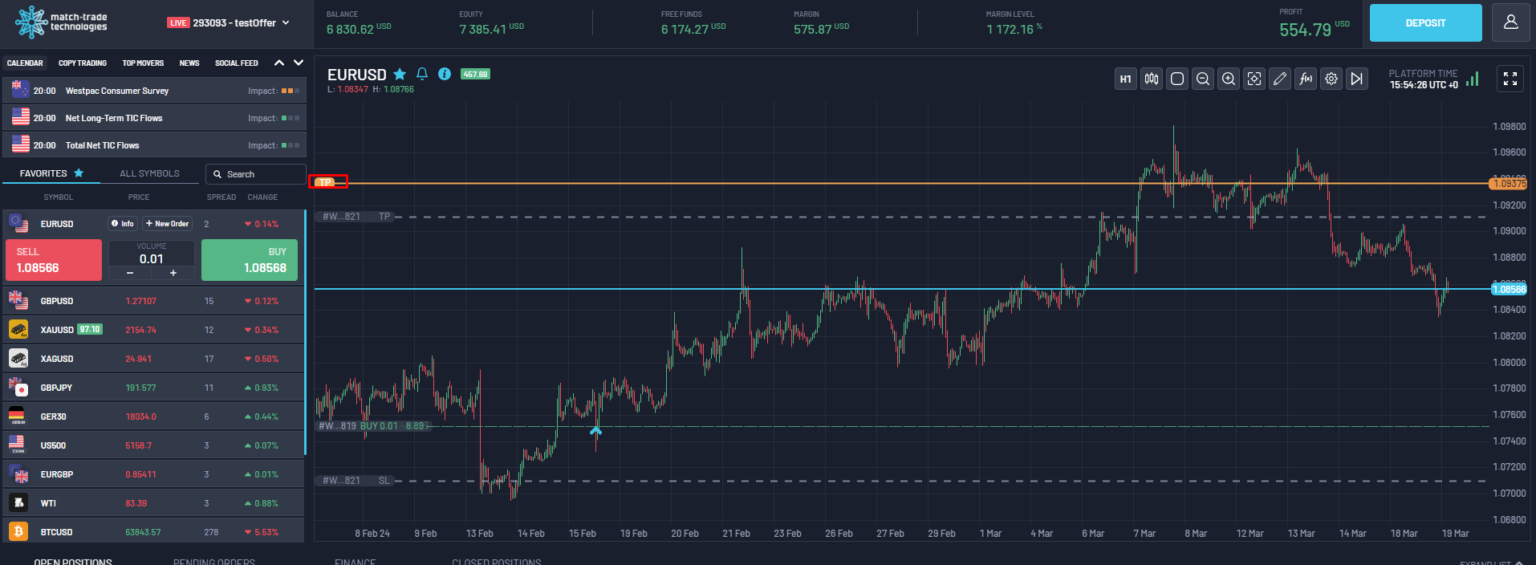Open the pencil drawing tools
Screen dimensions: 1536x565
point(1280,79)
